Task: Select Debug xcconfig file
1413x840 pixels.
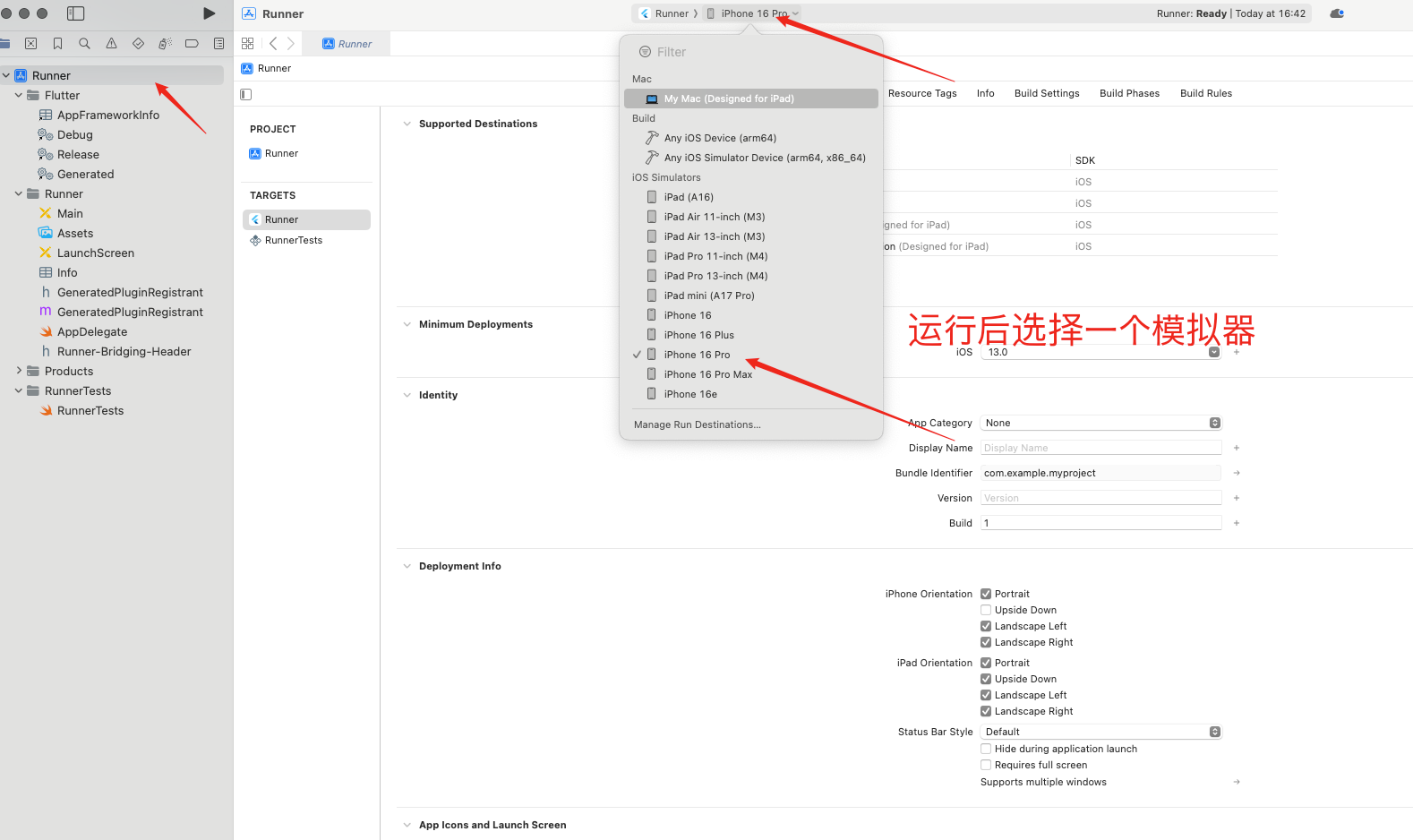Action: pos(75,134)
